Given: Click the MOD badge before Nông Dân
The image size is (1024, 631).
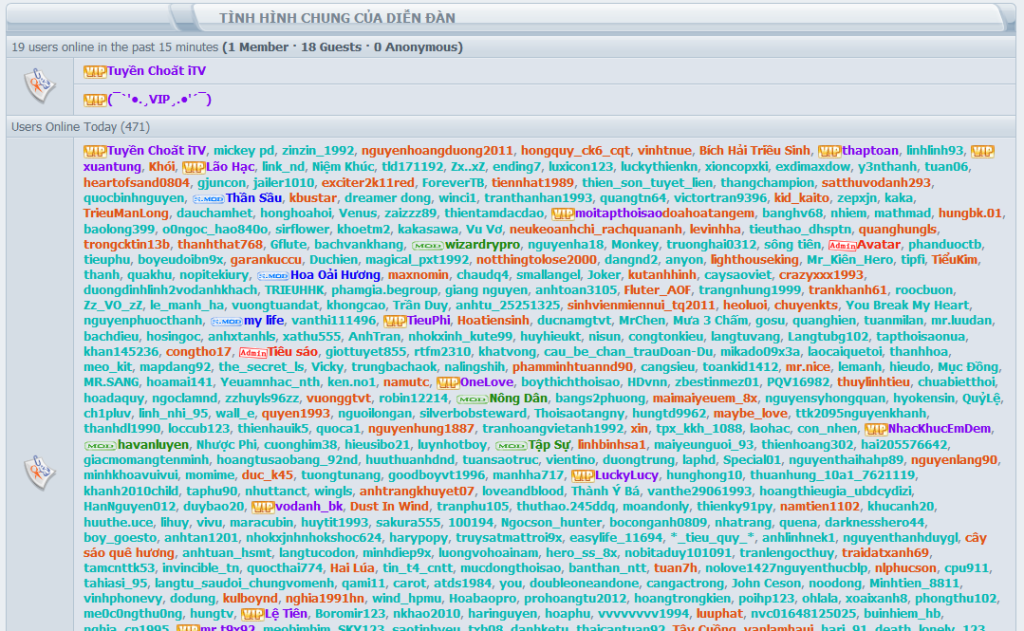Looking at the screenshot, I should (471, 398).
